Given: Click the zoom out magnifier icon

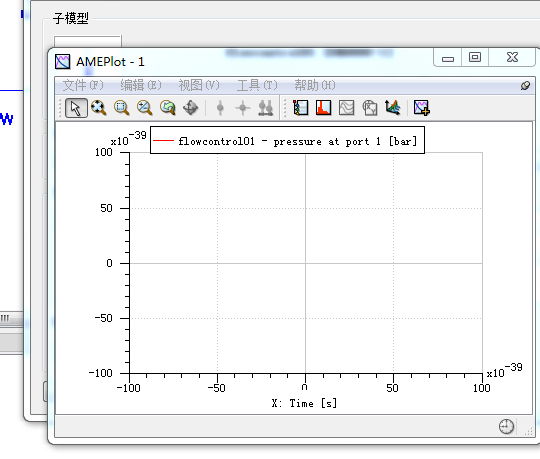Looking at the screenshot, I should coord(145,108).
